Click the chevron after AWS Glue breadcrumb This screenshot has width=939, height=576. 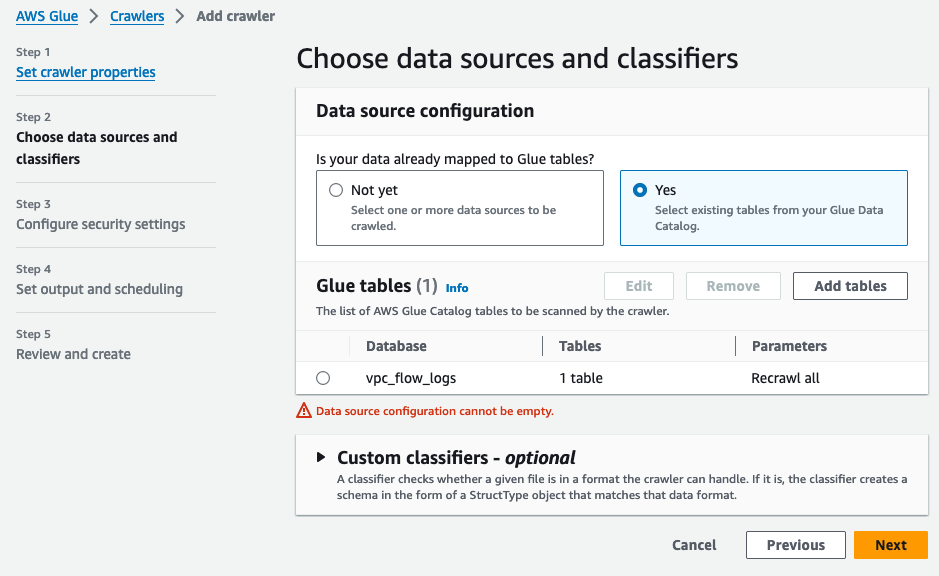click(94, 16)
